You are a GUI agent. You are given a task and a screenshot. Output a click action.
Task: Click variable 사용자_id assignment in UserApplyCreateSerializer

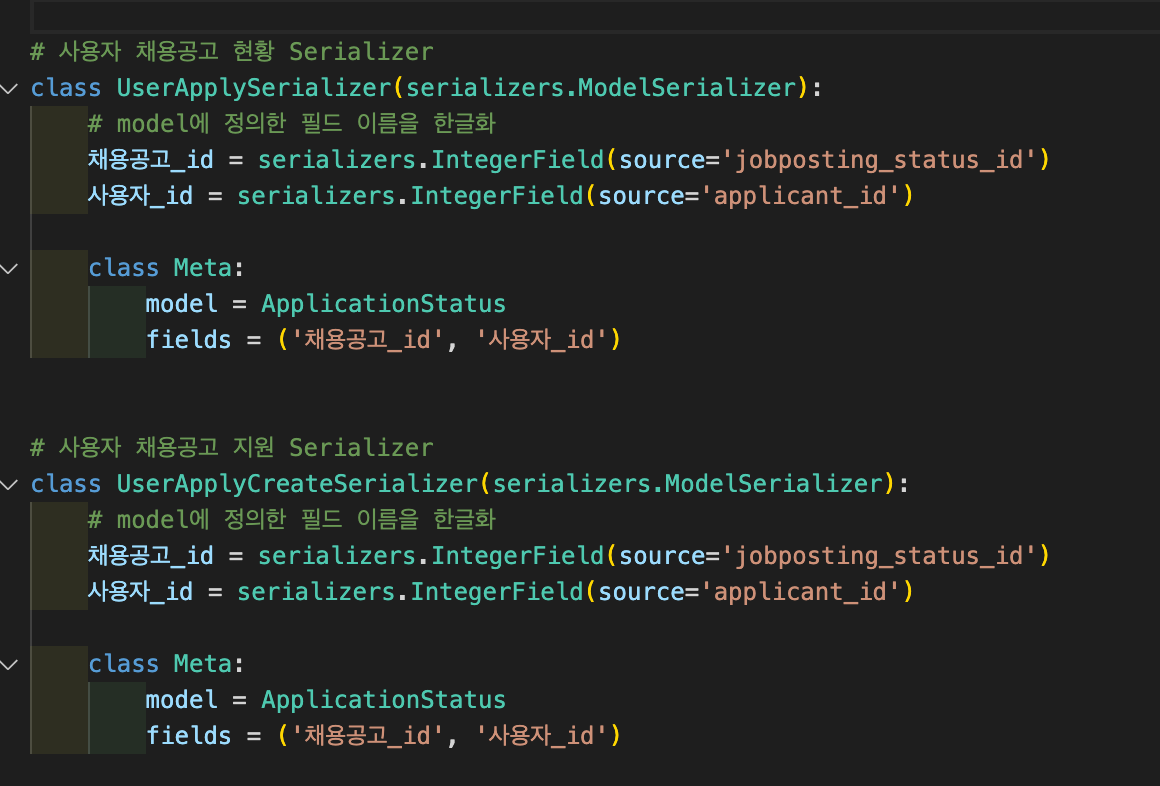click(x=141, y=592)
